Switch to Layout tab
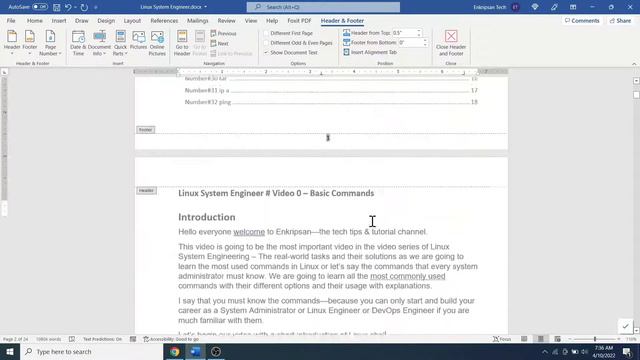 click(x=132, y=20)
